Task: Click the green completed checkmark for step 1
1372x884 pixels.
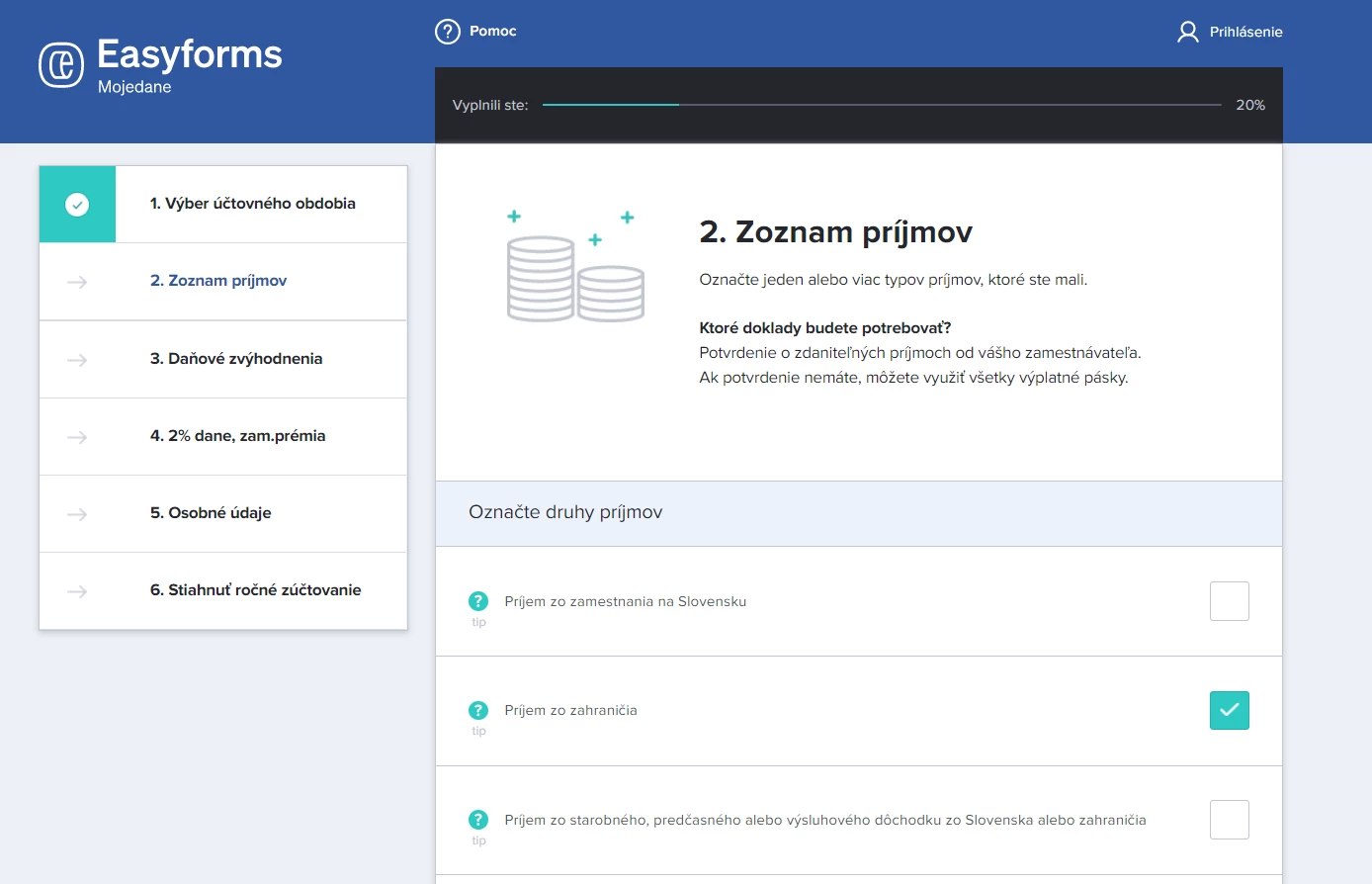Action: [x=77, y=205]
